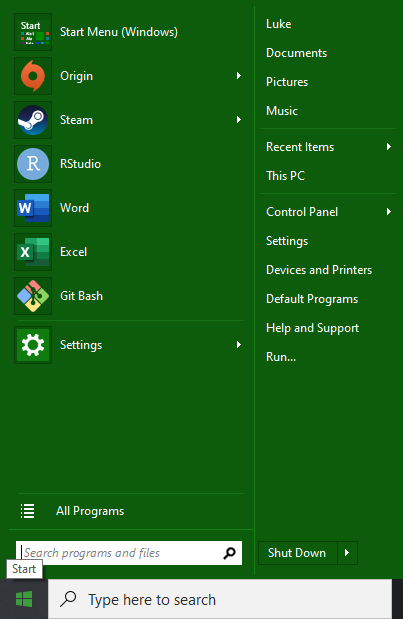The image size is (403, 619).
Task: Click the Shut Down button
Action: click(298, 553)
